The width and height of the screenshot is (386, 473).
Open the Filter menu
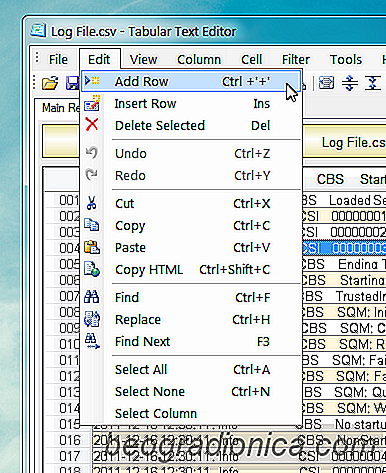pyautogui.click(x=296, y=59)
